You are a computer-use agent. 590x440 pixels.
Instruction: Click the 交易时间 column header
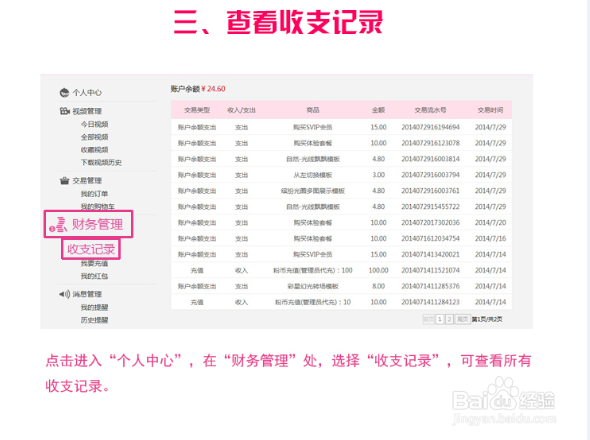click(490, 110)
